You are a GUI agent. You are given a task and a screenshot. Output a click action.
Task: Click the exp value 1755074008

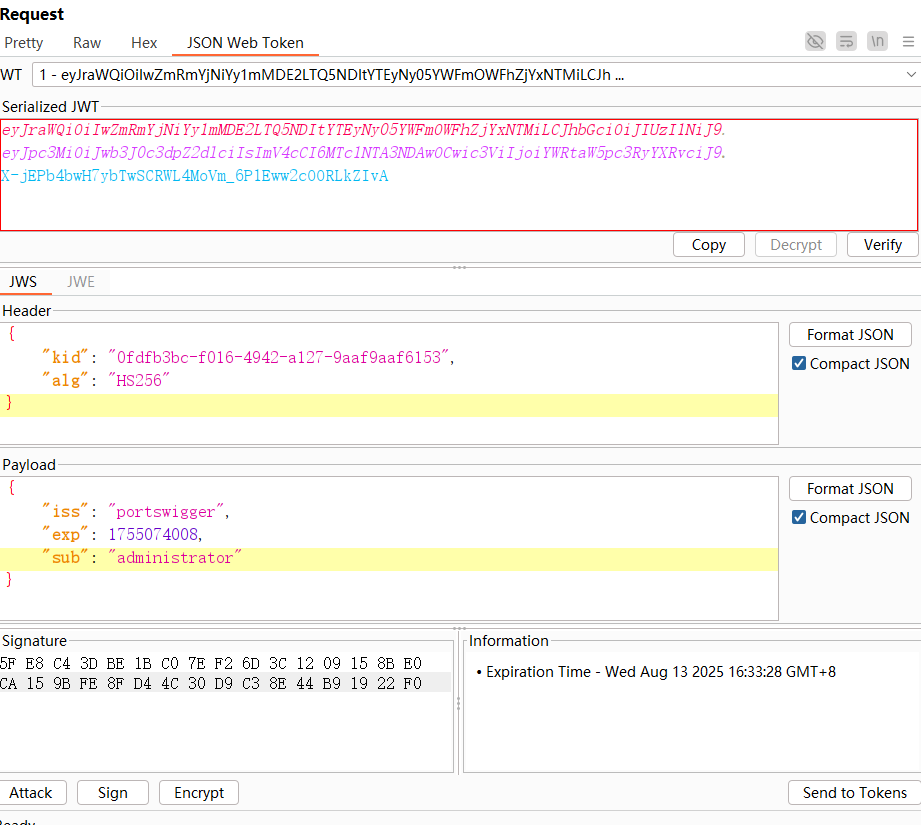pyautogui.click(x=153, y=534)
